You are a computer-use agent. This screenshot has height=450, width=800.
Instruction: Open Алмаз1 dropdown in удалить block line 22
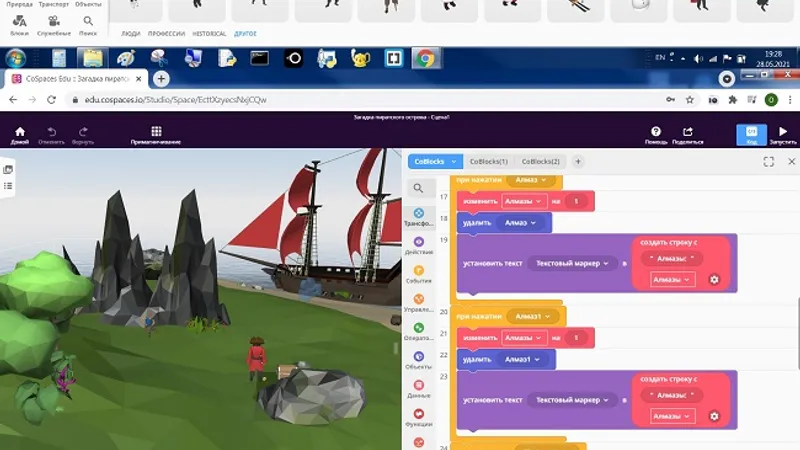[x=522, y=360]
